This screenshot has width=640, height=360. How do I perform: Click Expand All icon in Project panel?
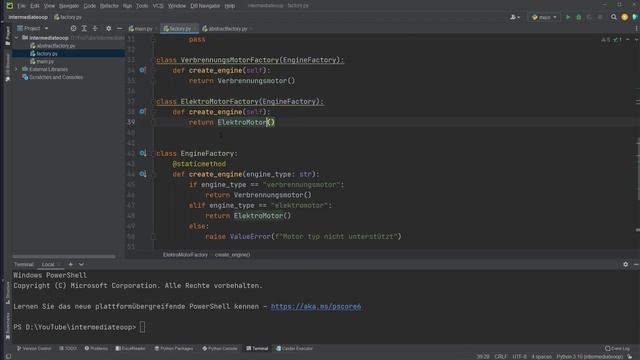pyautogui.click(x=84, y=28)
